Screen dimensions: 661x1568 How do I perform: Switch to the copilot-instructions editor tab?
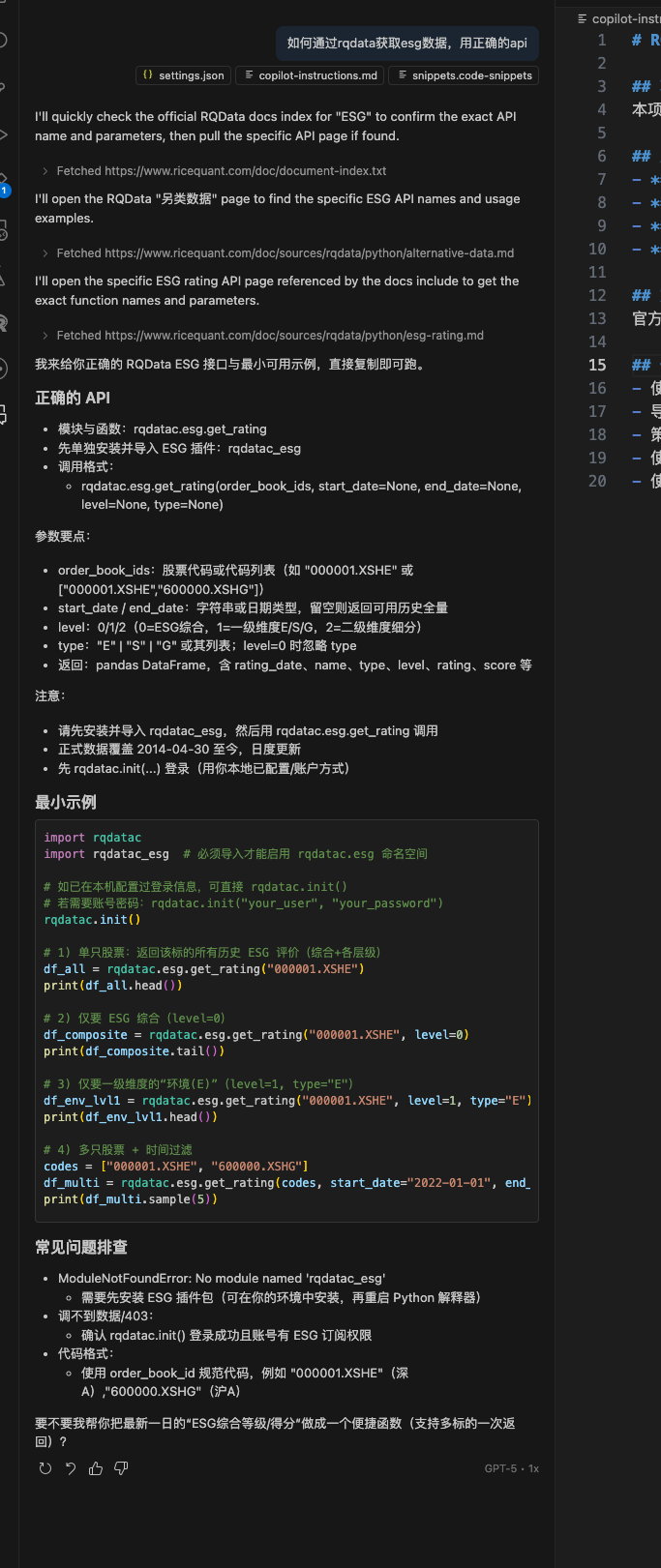pos(619,18)
